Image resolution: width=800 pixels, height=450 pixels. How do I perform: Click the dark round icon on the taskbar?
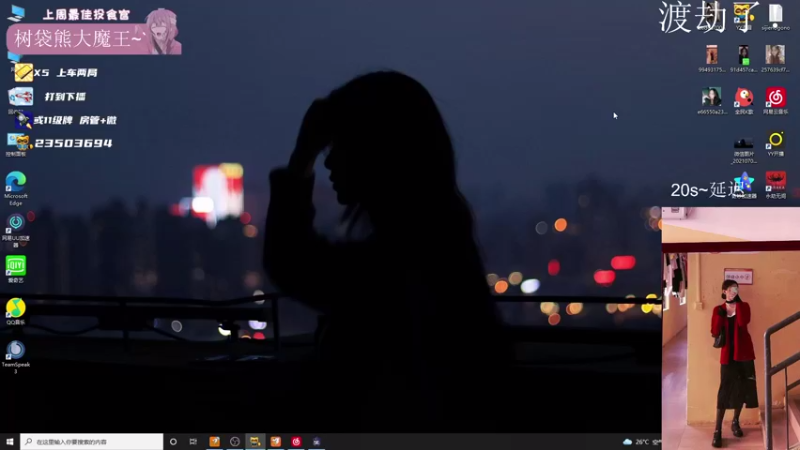point(235,441)
